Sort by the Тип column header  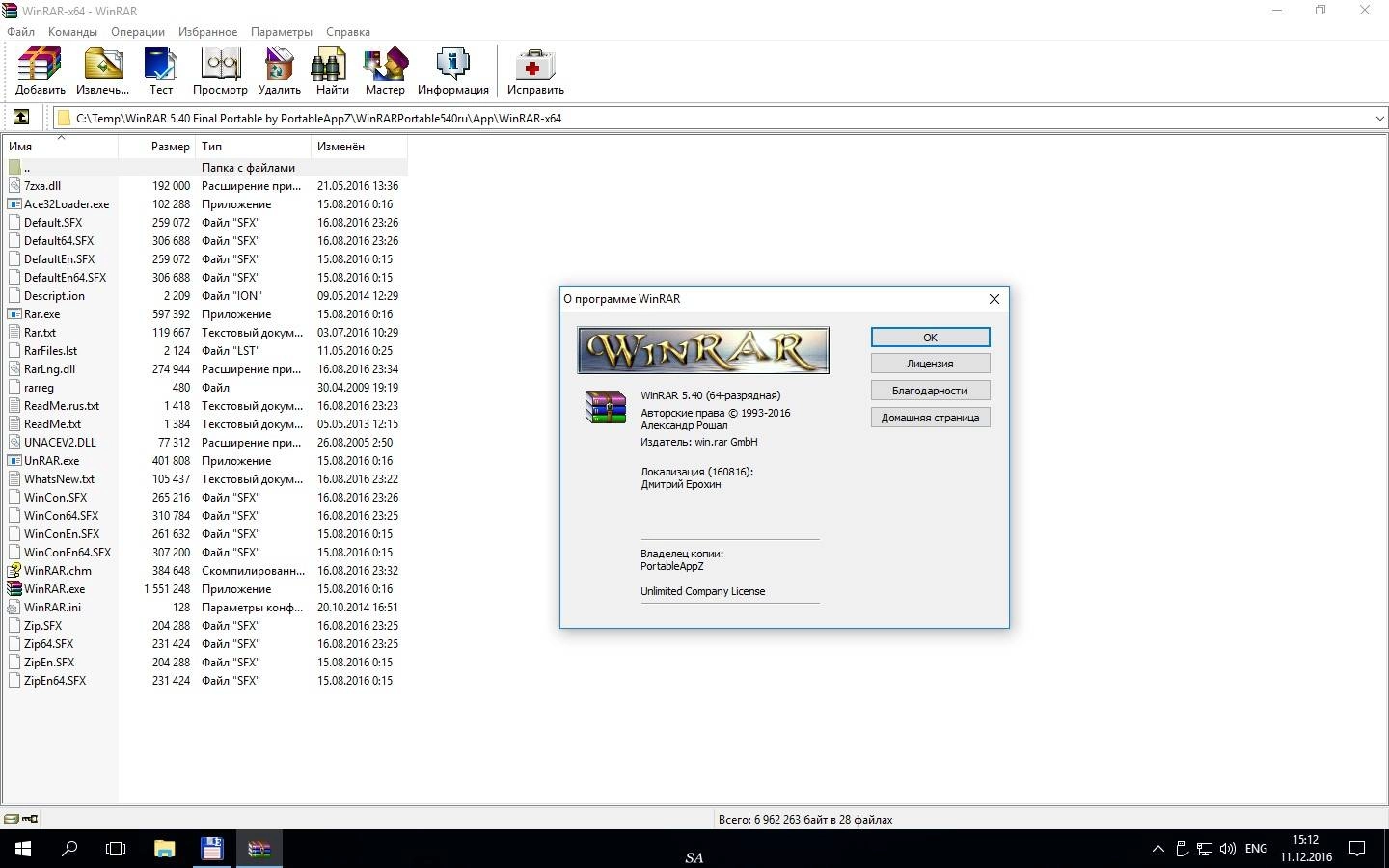254,147
